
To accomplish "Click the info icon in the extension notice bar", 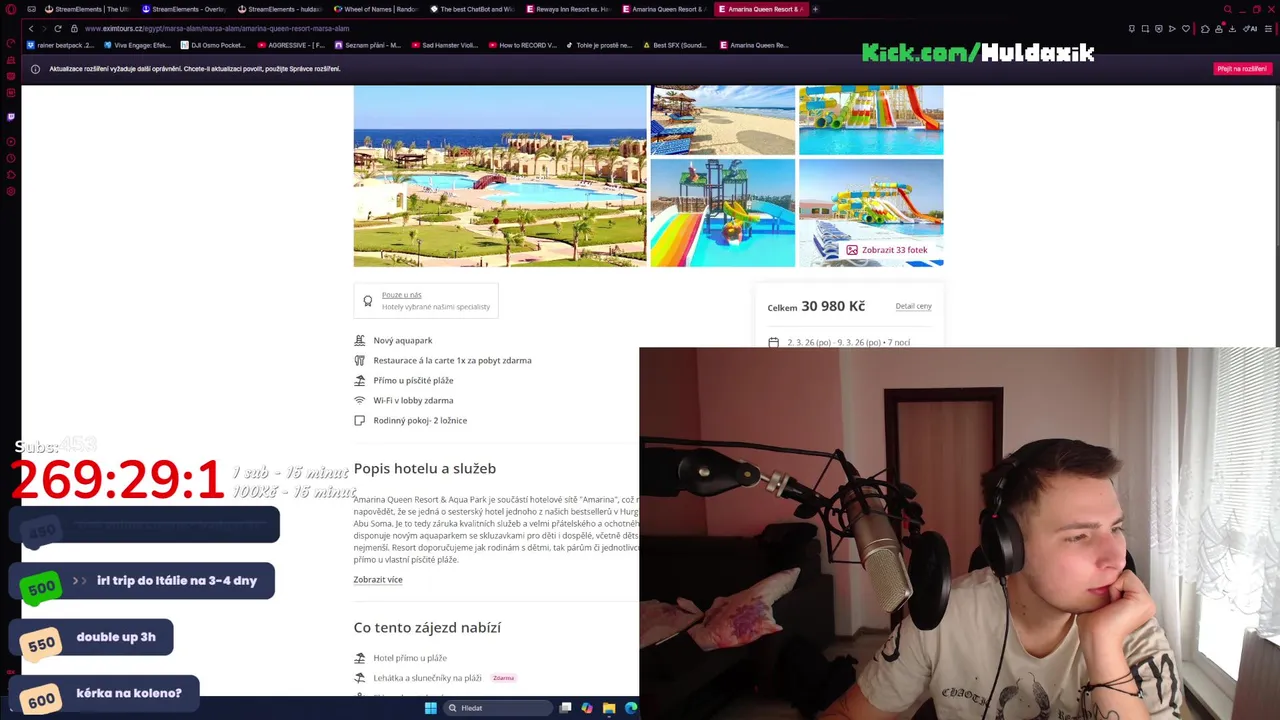I will [x=35, y=69].
